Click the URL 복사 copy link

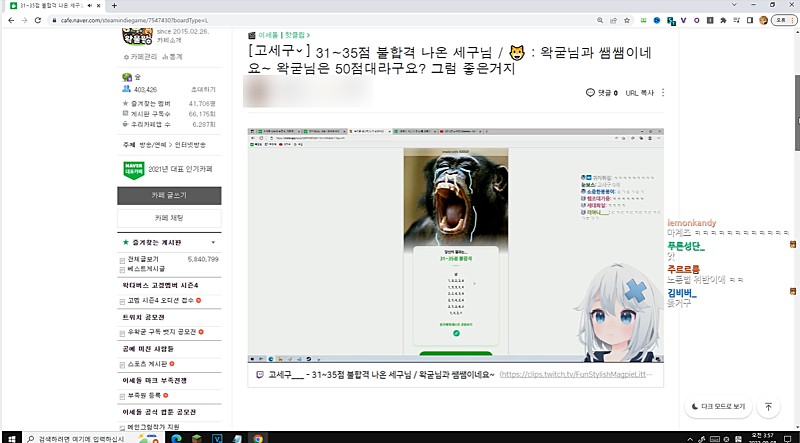639,93
